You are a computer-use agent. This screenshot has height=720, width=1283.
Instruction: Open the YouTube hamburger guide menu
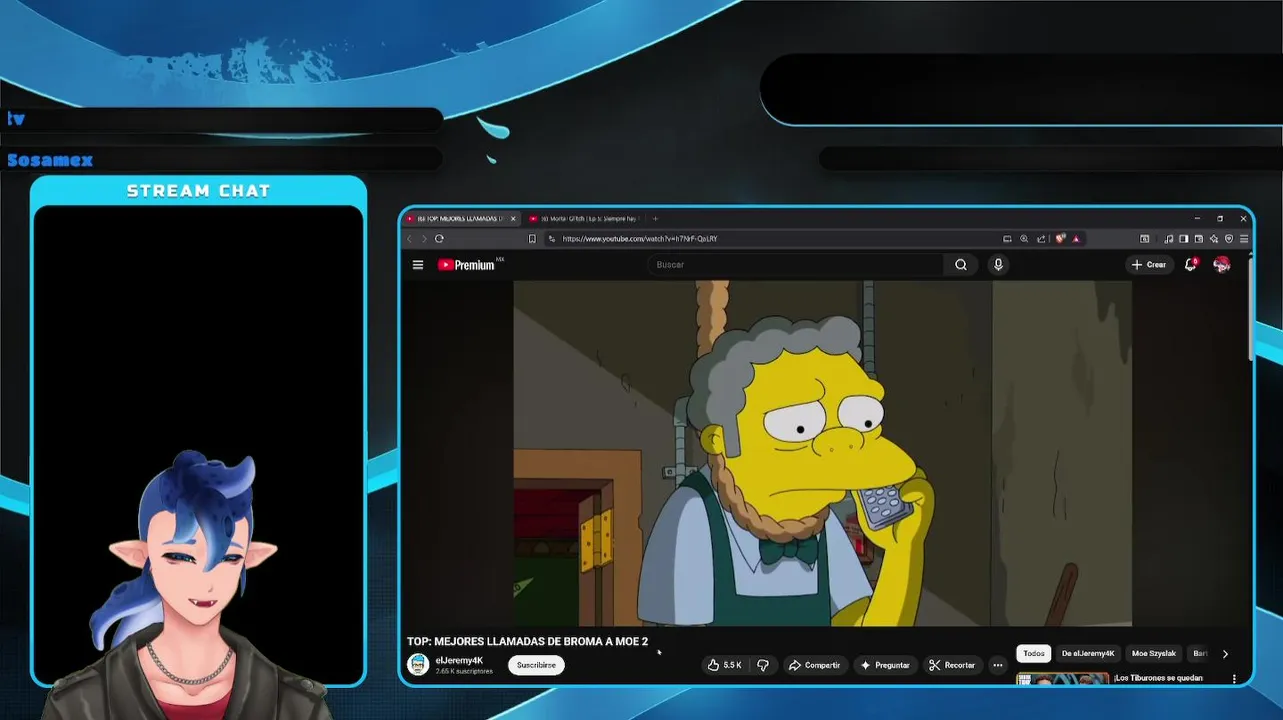pyautogui.click(x=418, y=265)
